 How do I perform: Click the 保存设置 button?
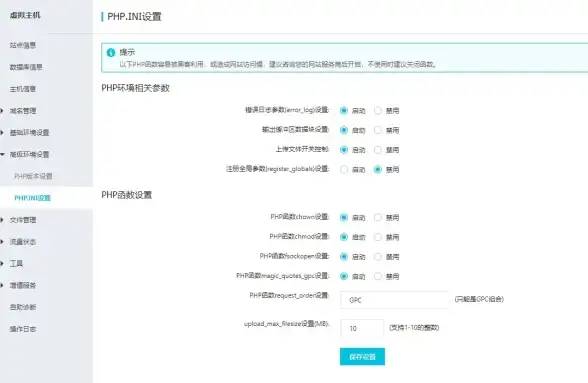point(362,357)
